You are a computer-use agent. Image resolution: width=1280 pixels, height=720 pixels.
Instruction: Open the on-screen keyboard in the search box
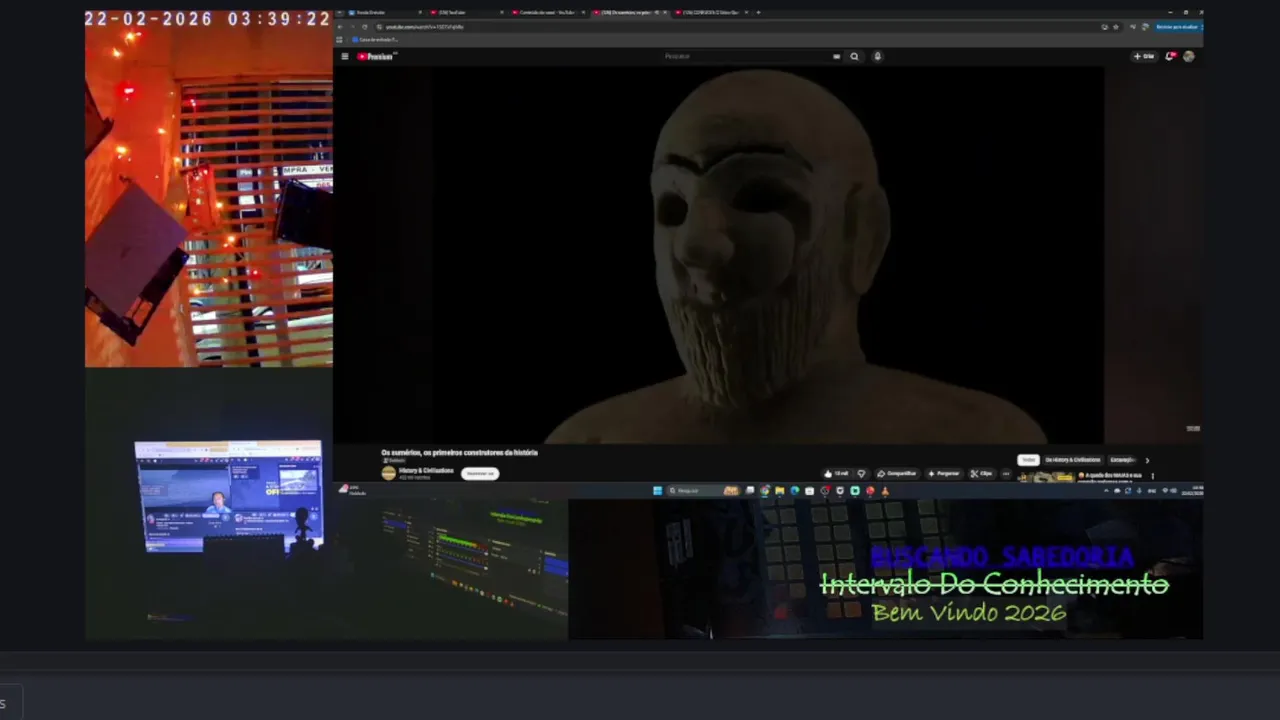pyautogui.click(x=836, y=56)
